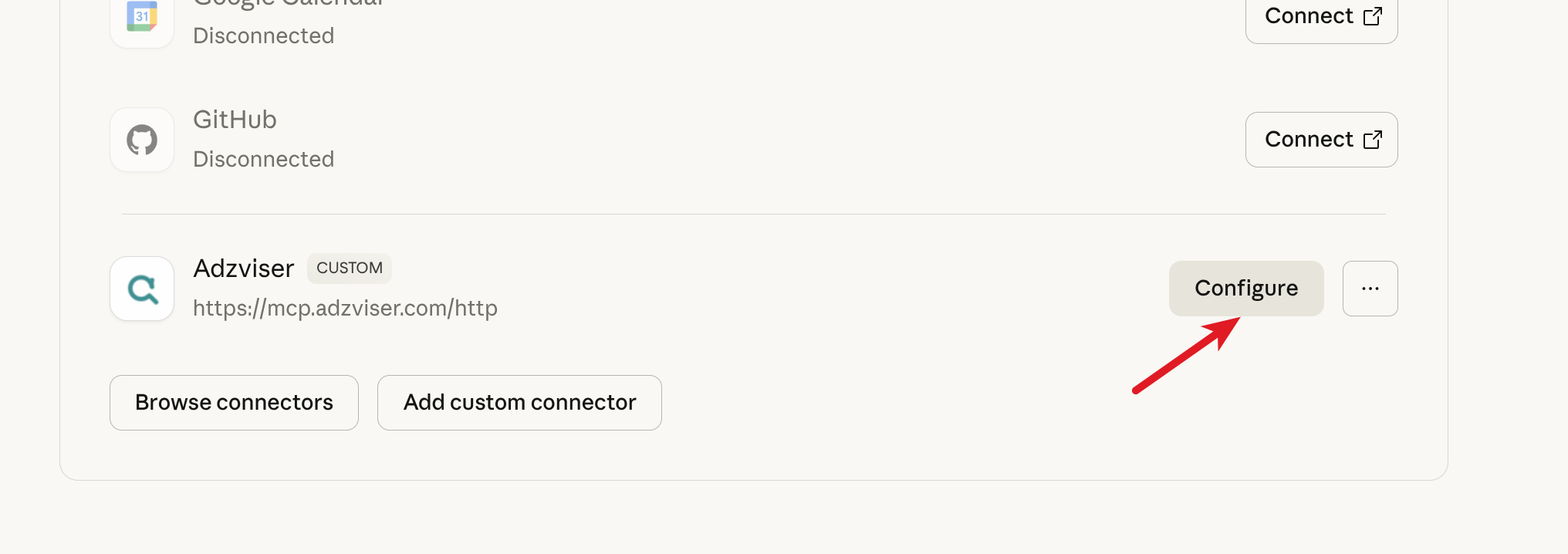Click Add custom connector
The width and height of the screenshot is (1568, 554).
pyautogui.click(x=519, y=402)
